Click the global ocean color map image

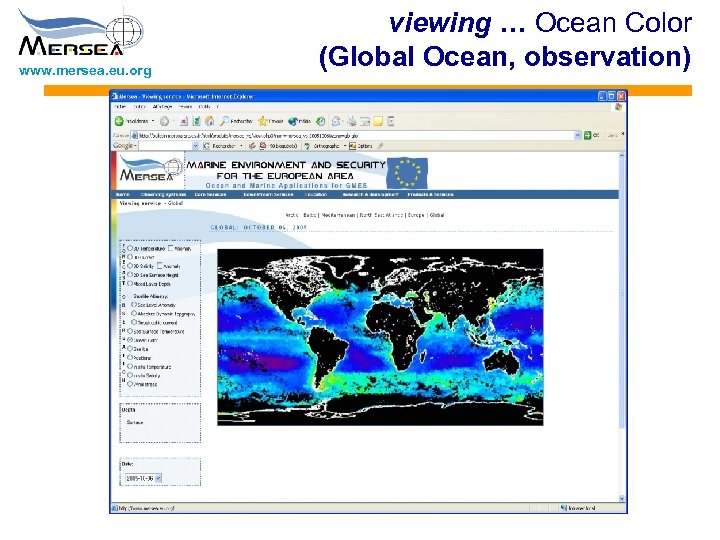380,337
